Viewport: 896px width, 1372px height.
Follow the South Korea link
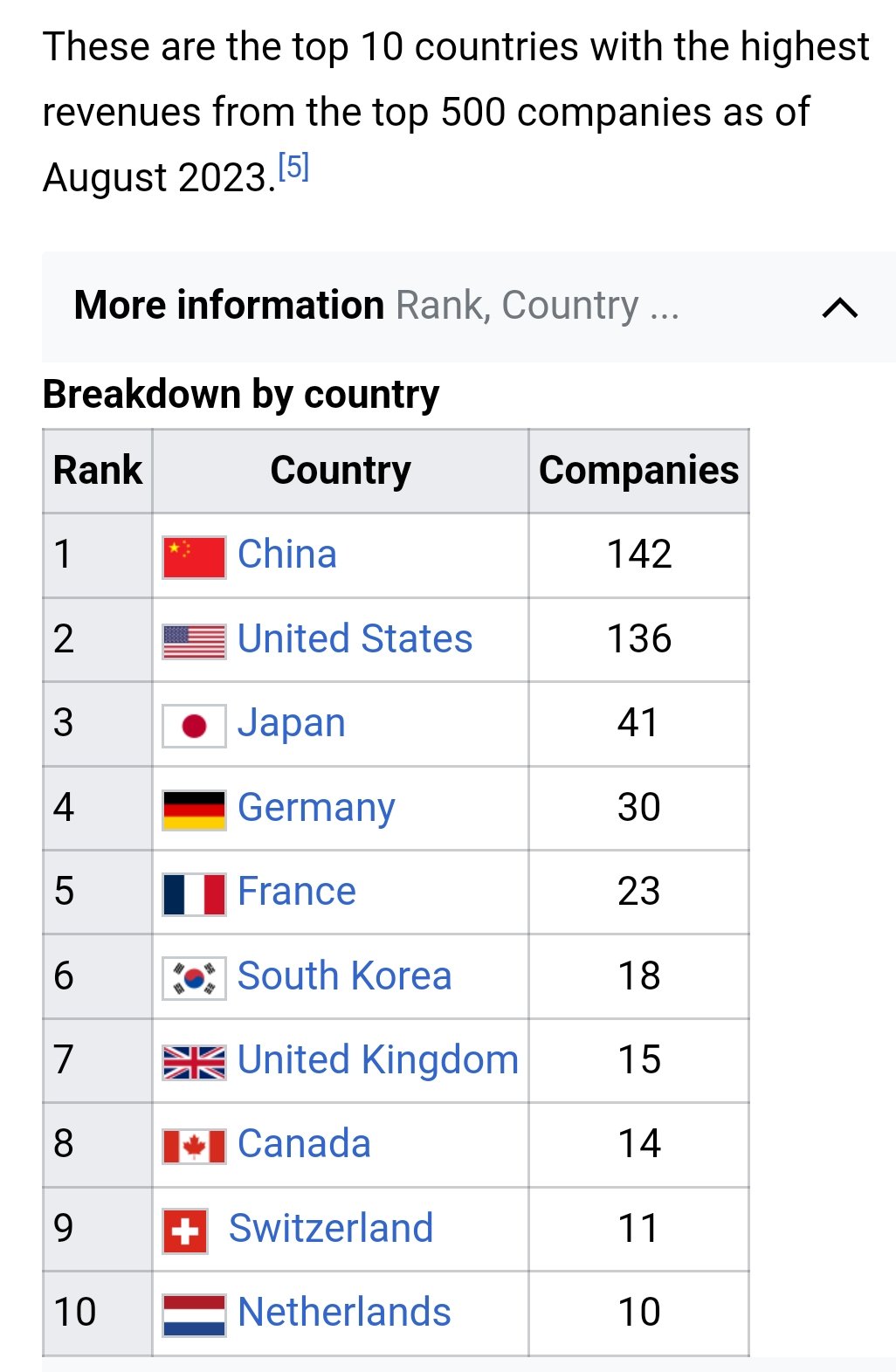click(344, 976)
